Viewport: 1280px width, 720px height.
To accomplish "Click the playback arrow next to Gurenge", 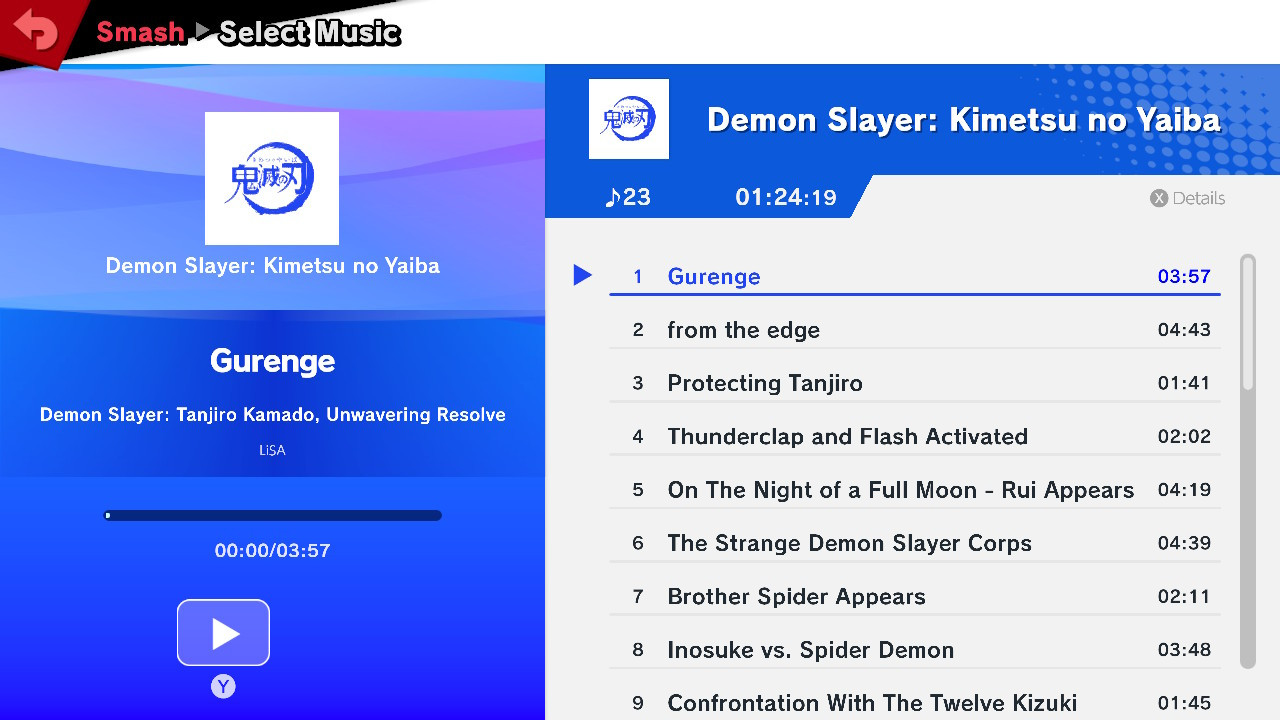I will [583, 275].
